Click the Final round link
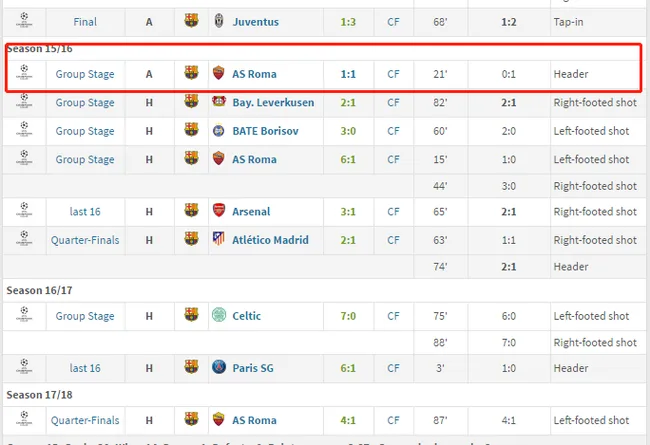The image size is (650, 445). (x=85, y=22)
